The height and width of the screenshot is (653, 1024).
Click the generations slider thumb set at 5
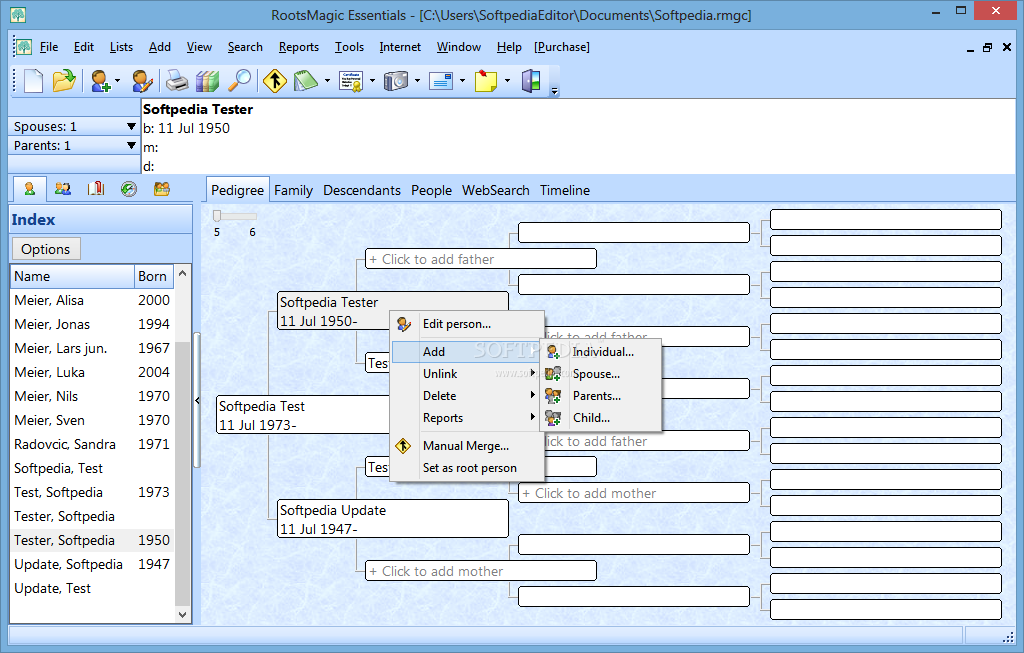click(217, 215)
